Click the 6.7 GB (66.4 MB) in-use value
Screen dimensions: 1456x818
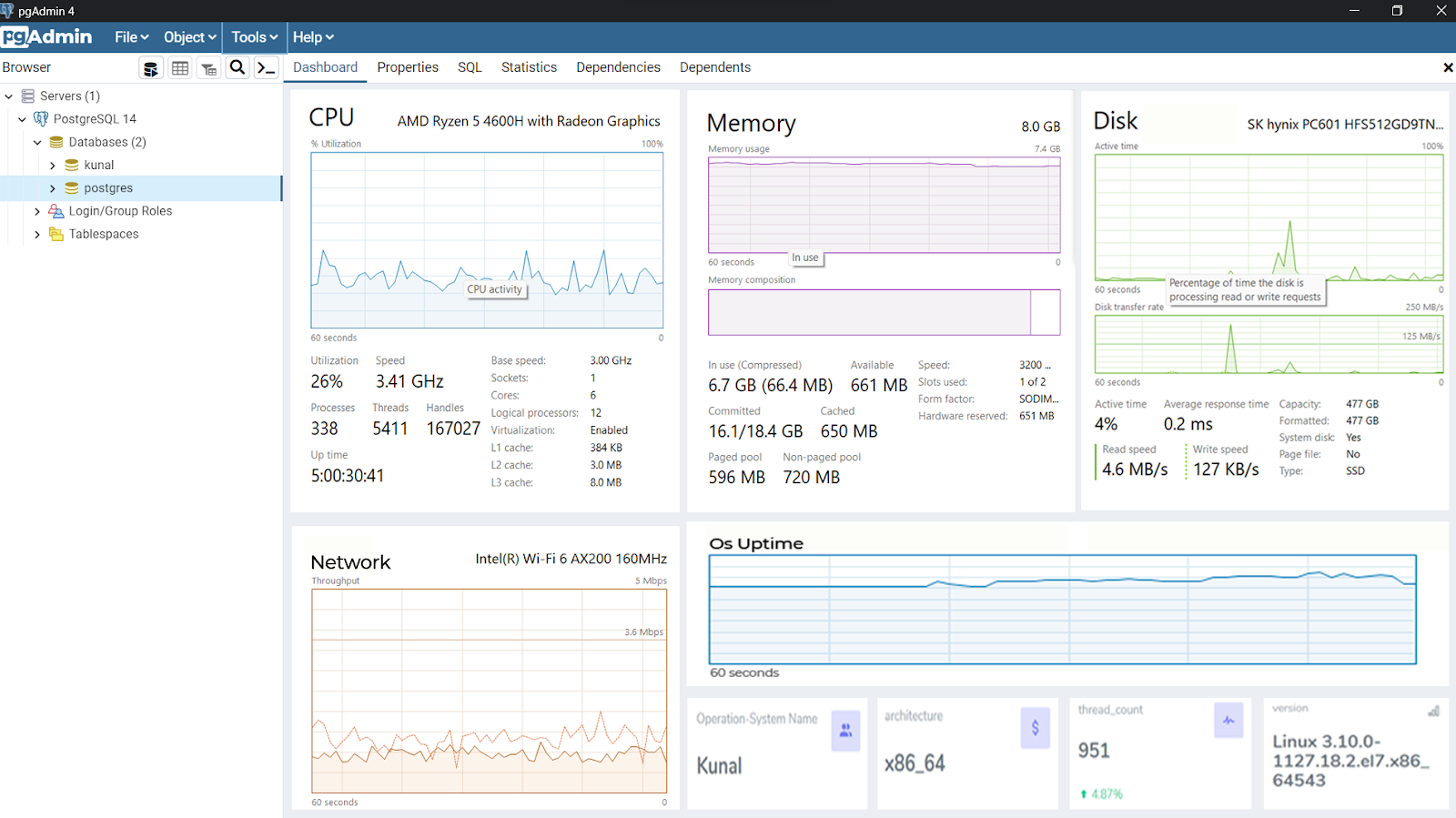tap(771, 386)
